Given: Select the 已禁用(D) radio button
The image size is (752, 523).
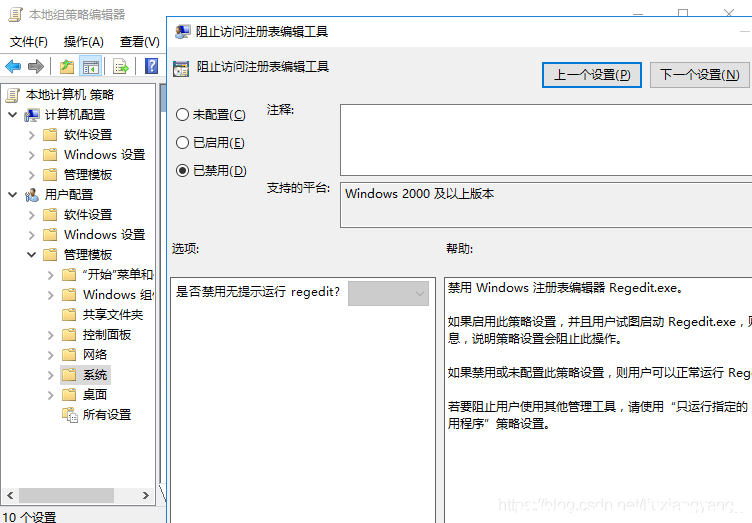Looking at the screenshot, I should click(x=182, y=170).
